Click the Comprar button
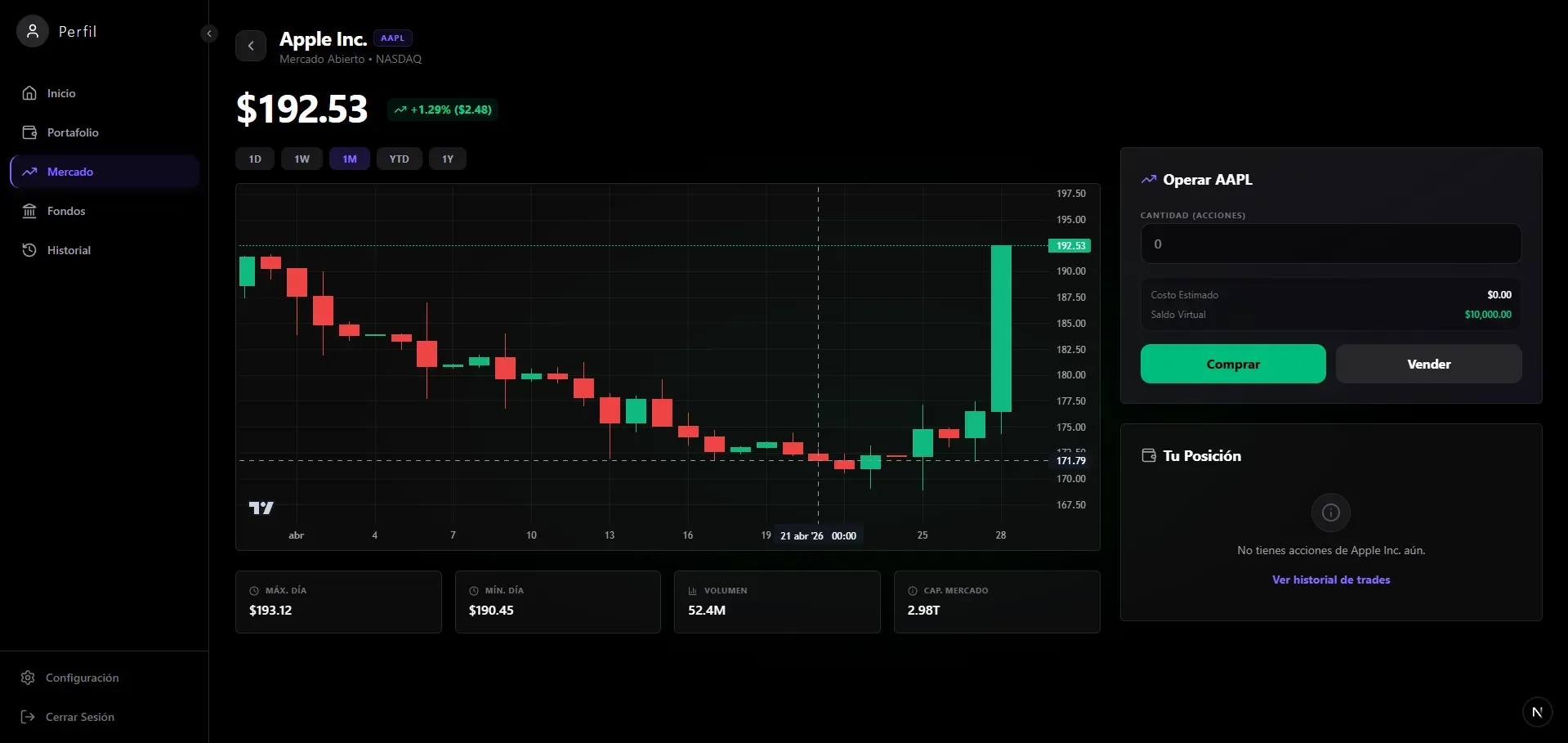The image size is (1568, 743). [x=1233, y=364]
